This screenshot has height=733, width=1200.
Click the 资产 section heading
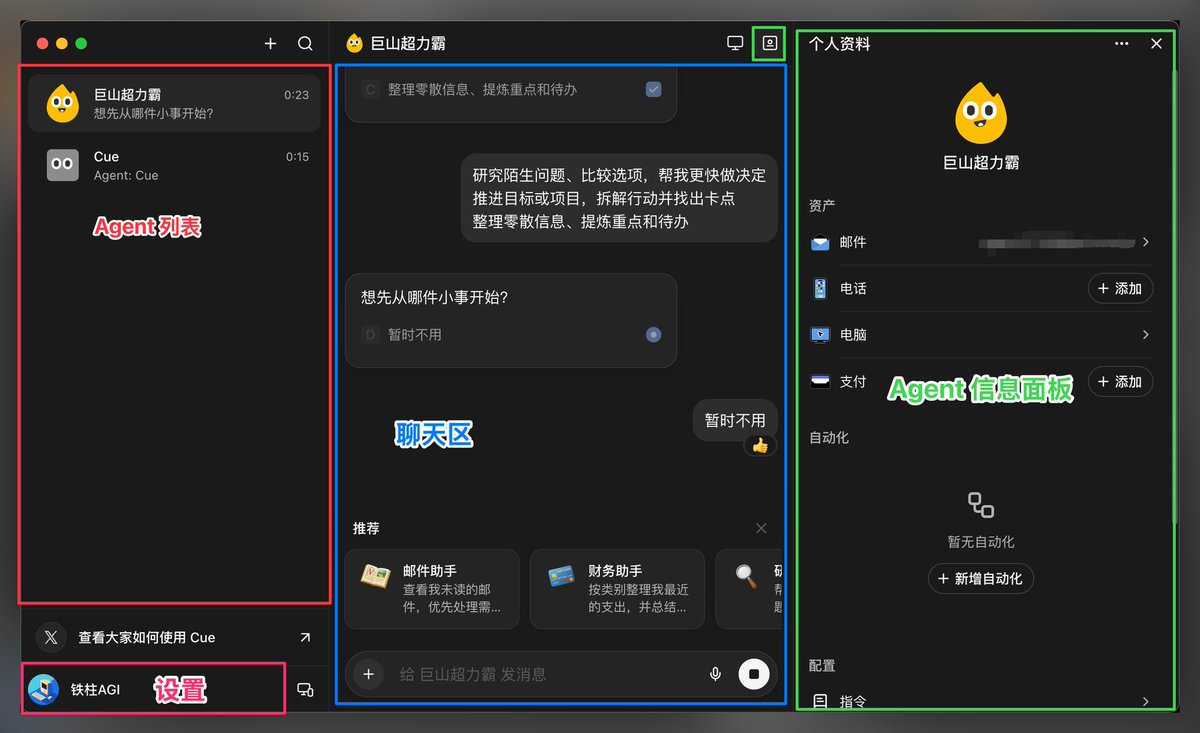click(x=822, y=205)
